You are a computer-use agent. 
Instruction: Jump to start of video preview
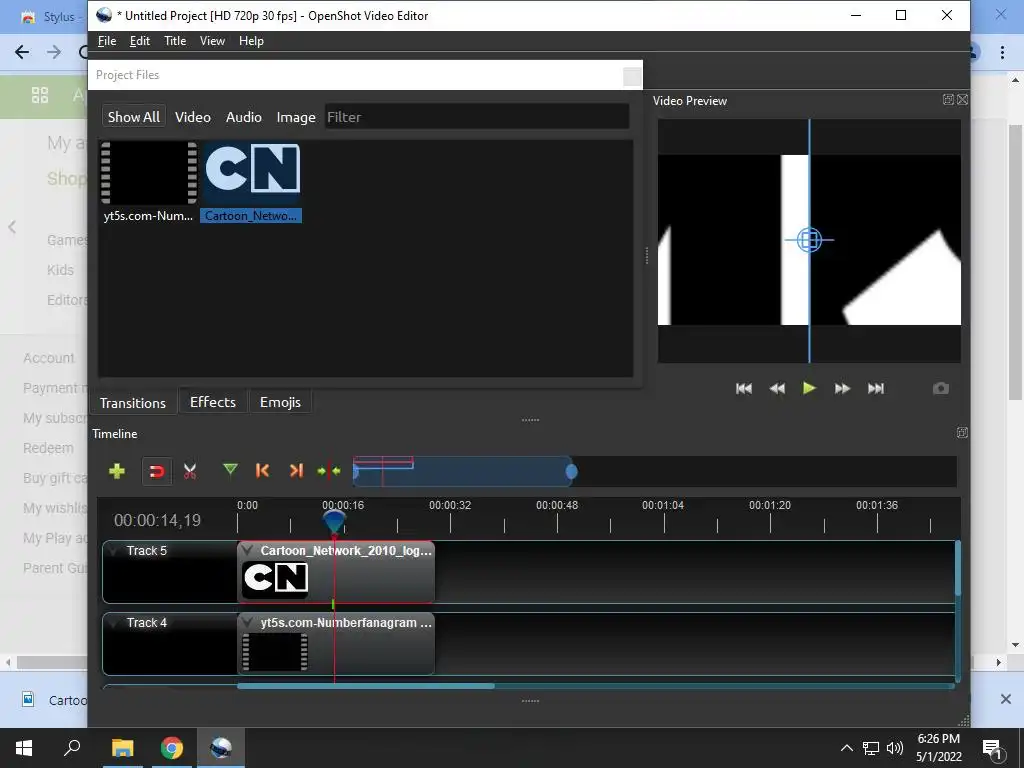point(743,389)
